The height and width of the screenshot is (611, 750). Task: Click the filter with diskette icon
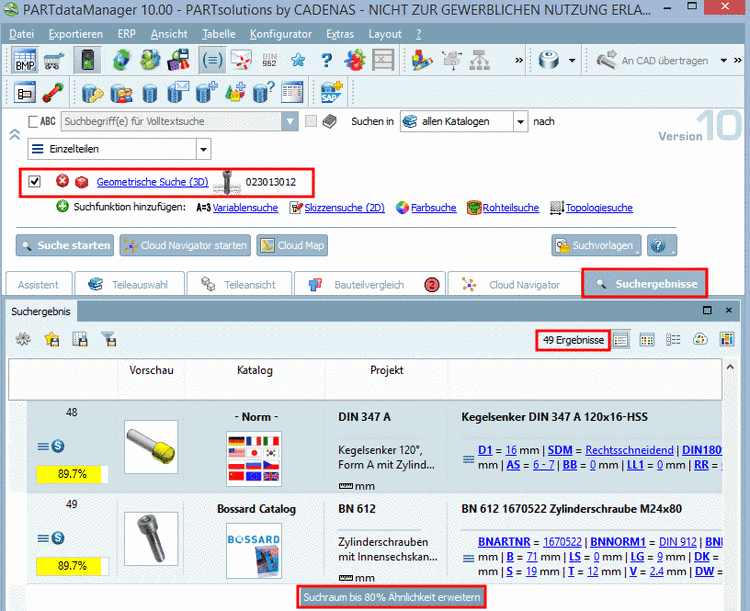tap(109, 339)
